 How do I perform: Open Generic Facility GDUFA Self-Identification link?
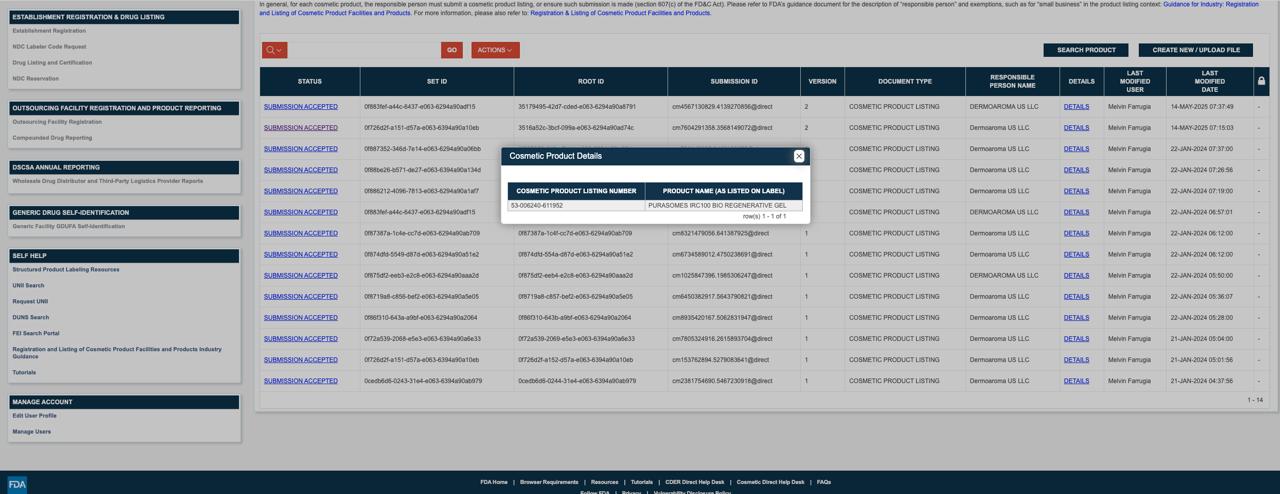(x=69, y=226)
